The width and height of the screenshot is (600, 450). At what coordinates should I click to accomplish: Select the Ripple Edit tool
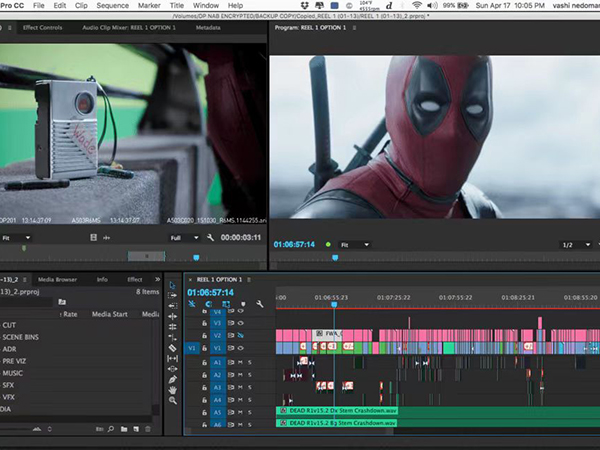pyautogui.click(x=172, y=316)
